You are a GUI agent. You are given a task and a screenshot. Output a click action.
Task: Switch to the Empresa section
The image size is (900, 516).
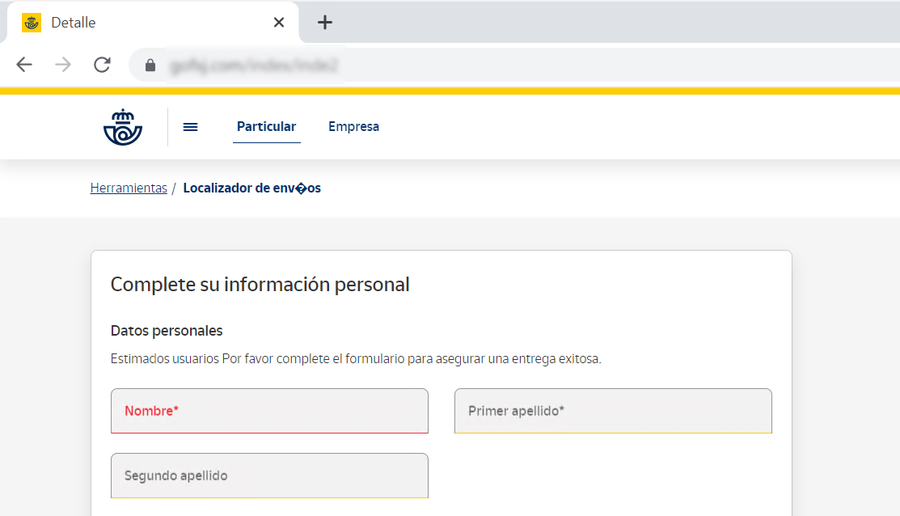[354, 127]
